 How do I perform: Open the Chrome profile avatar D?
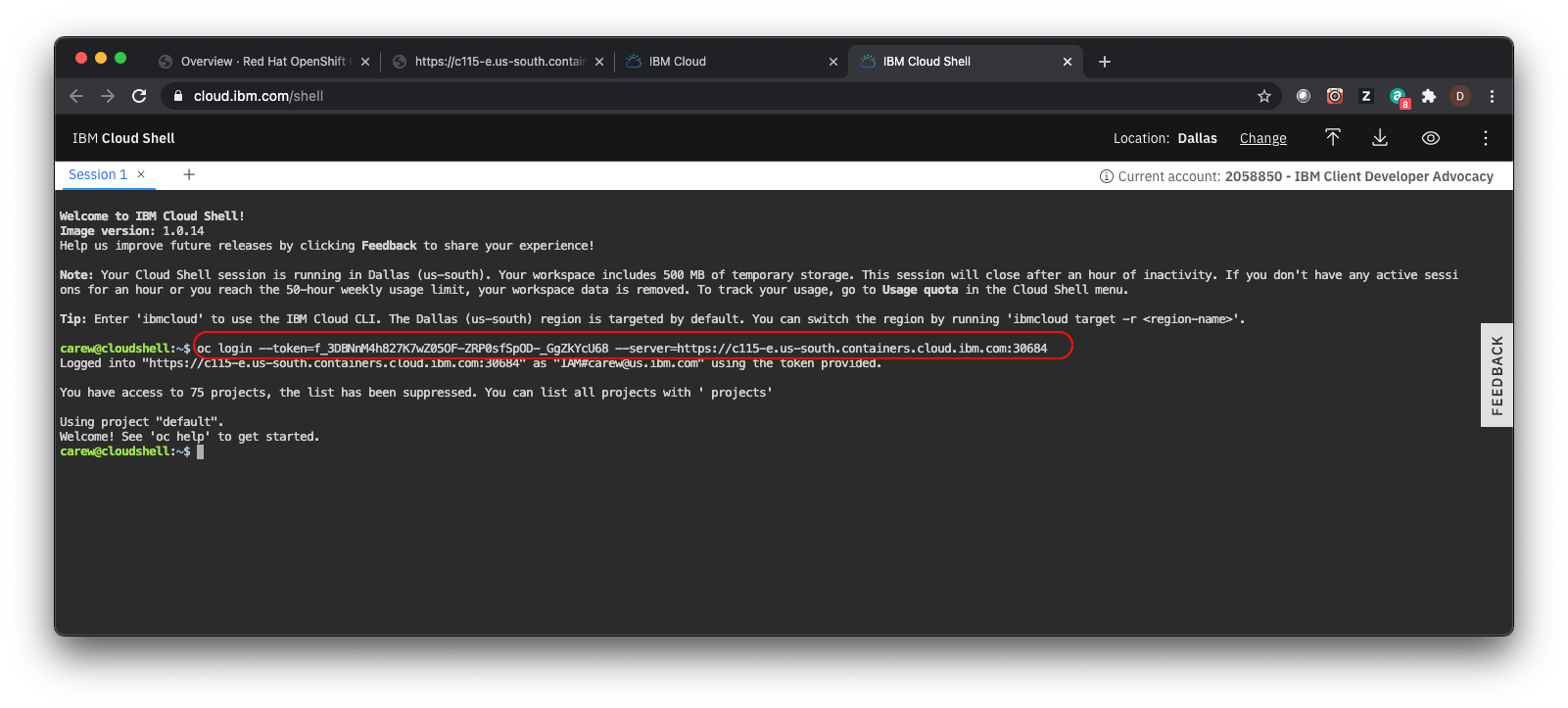1459,96
